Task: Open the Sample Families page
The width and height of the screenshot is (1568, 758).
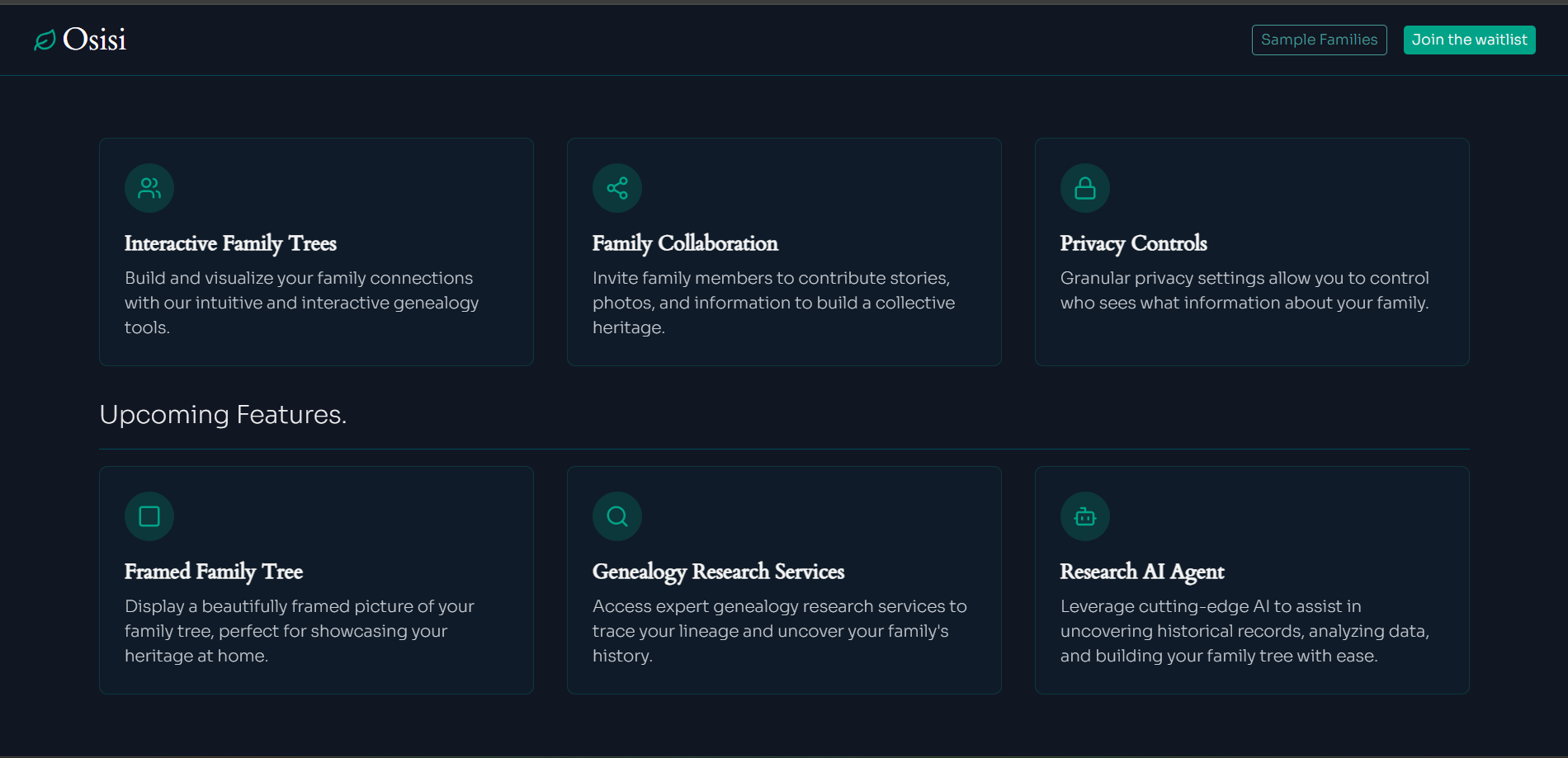Action: tap(1319, 40)
